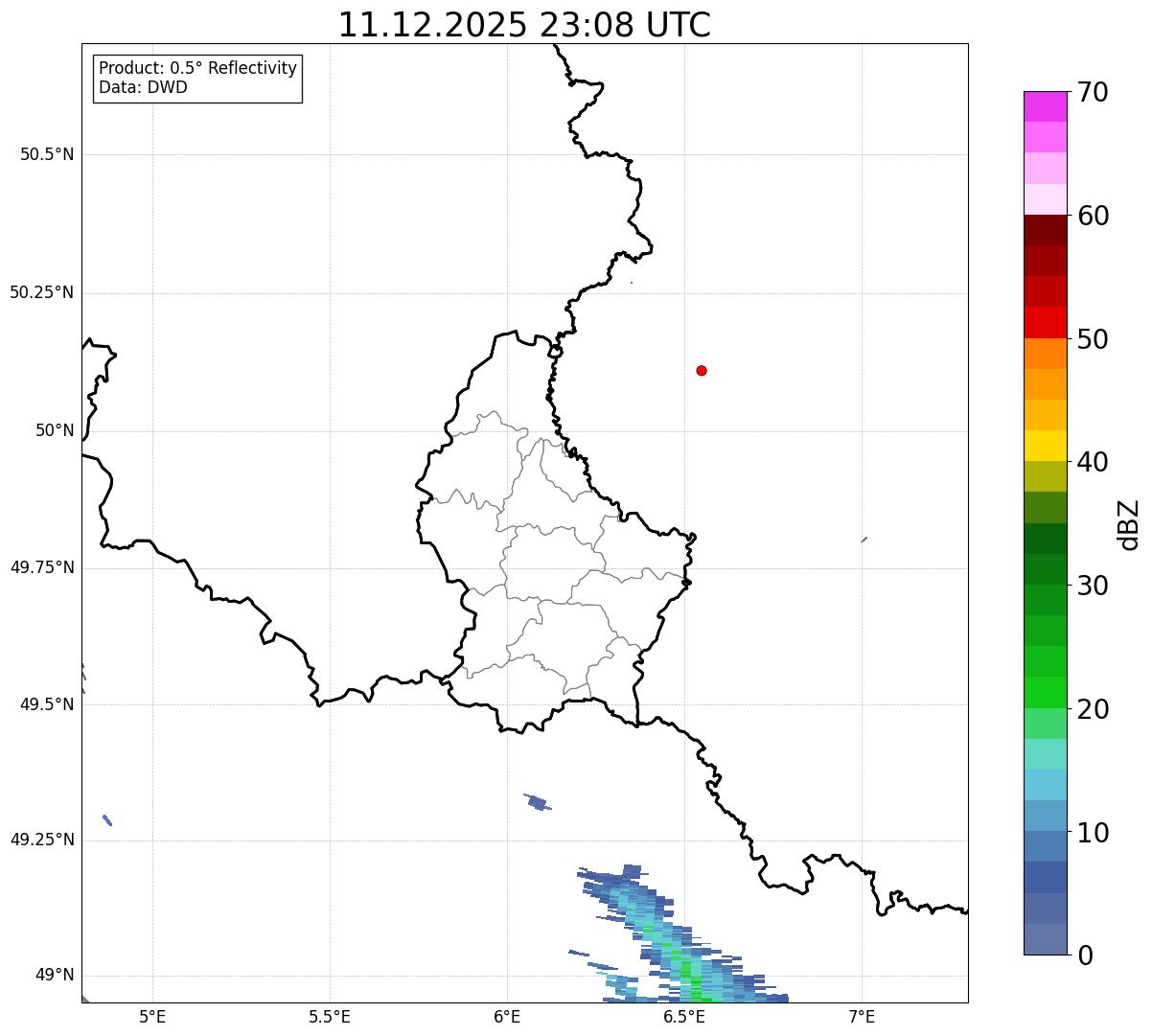Click the 49.25°N latitude label
Viewport: 1152px width, 1036px height.
point(42,840)
